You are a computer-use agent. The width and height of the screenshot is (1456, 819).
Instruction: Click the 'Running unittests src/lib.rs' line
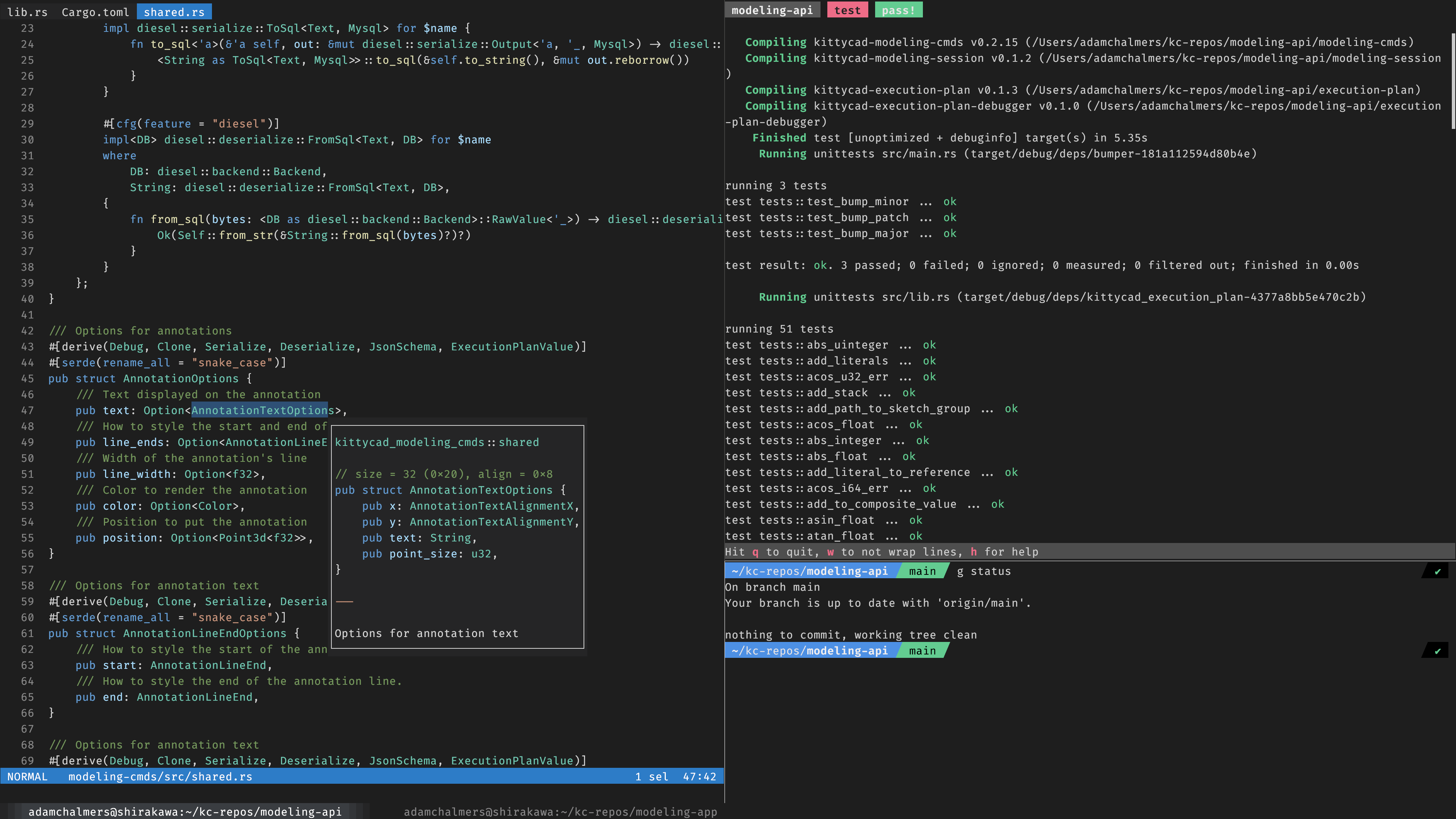pyautogui.click(x=1062, y=297)
